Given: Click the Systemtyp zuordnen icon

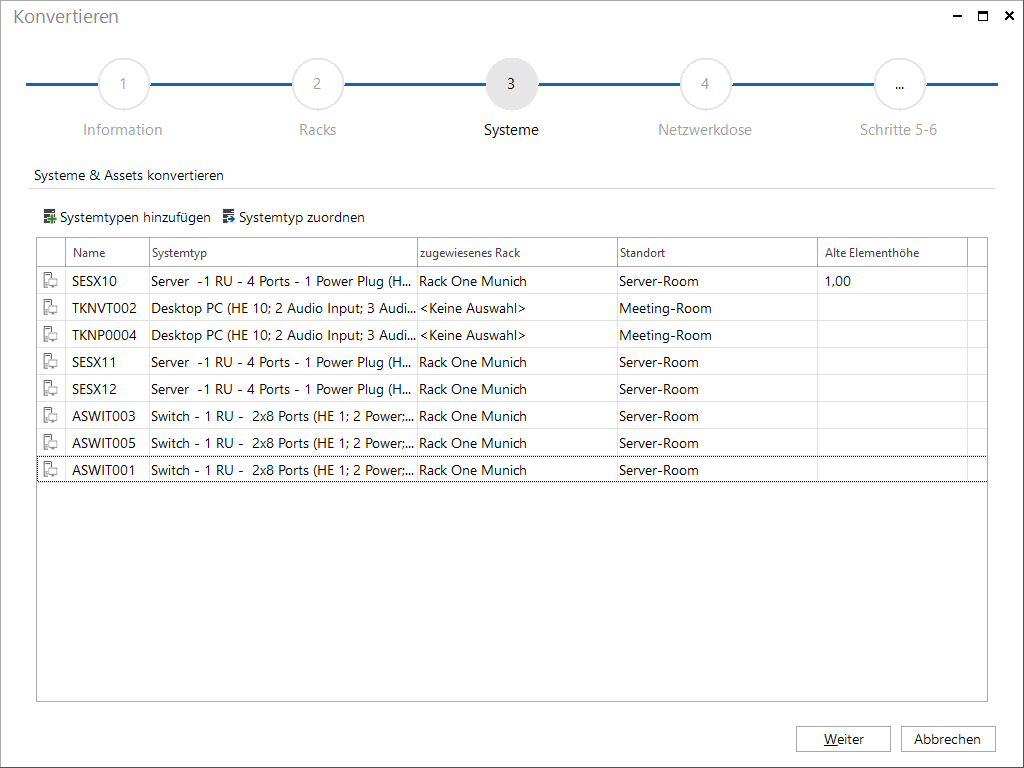Looking at the screenshot, I should click(x=229, y=217).
